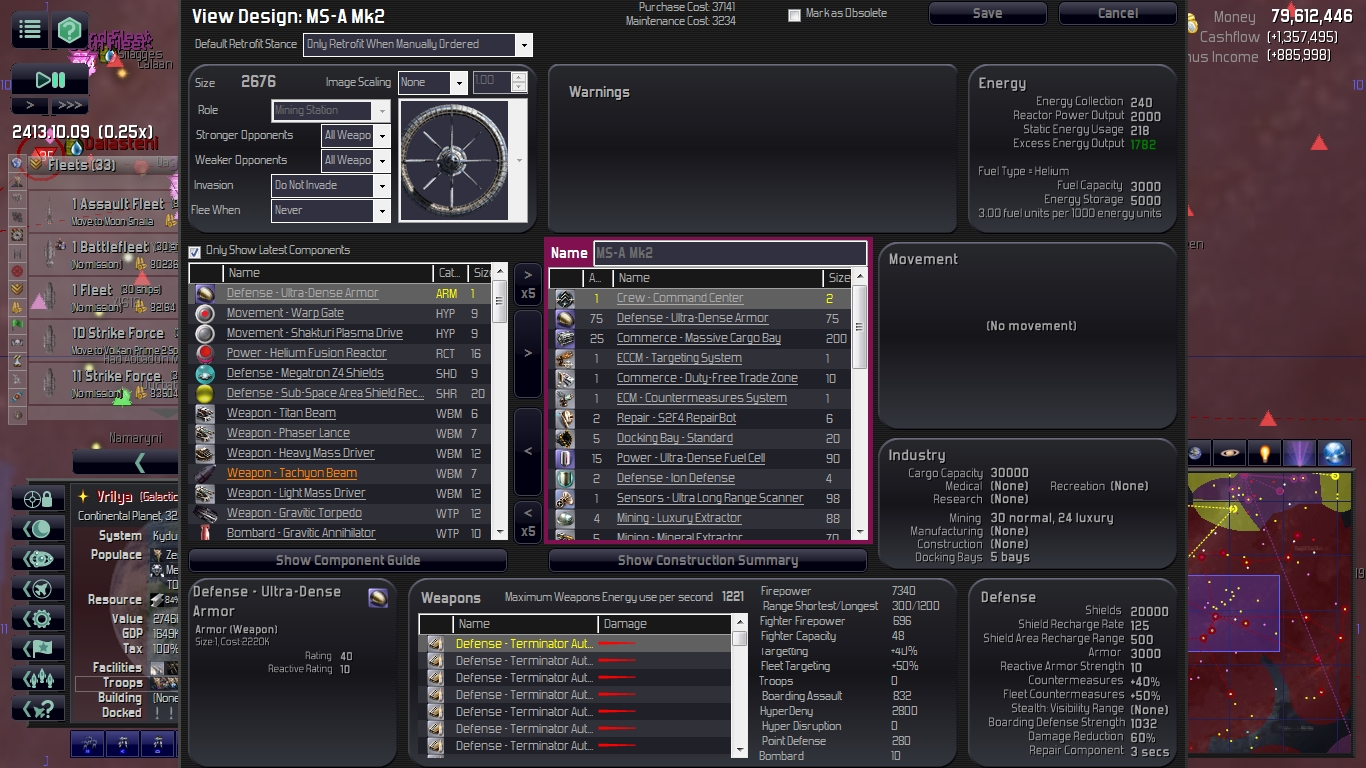
Task: Add one component with right arrow button
Action: [528, 353]
